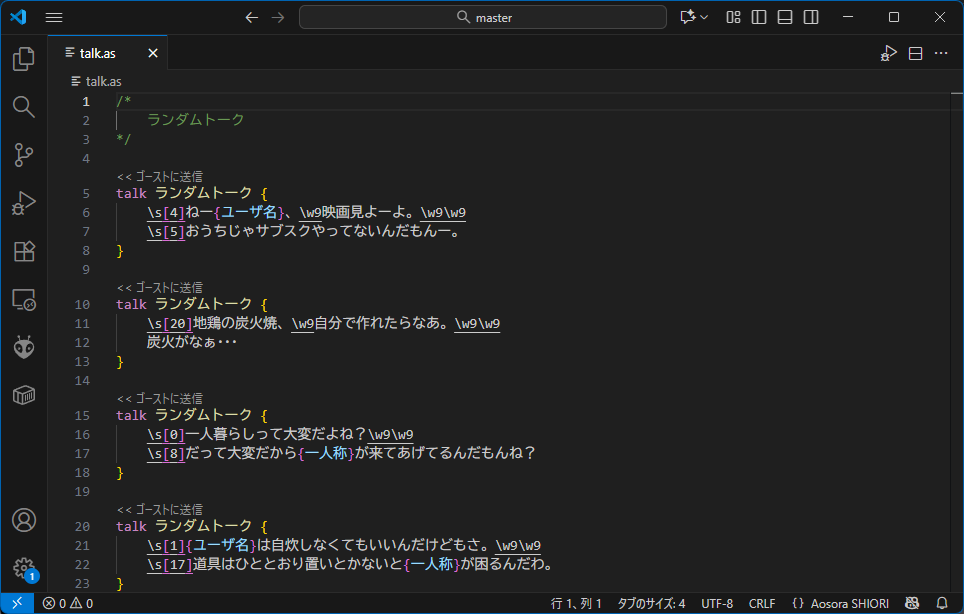Toggle the secondary side bar layout button

811,17
